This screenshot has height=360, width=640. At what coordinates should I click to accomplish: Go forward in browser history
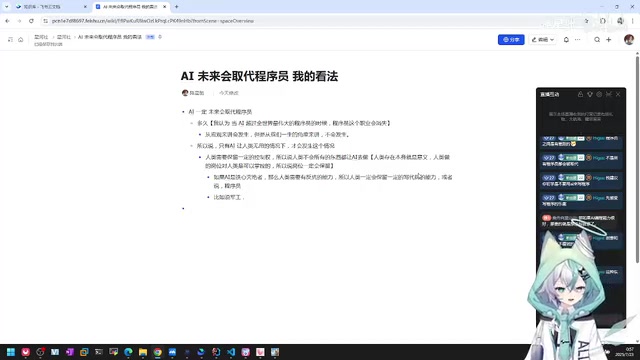(19, 21)
